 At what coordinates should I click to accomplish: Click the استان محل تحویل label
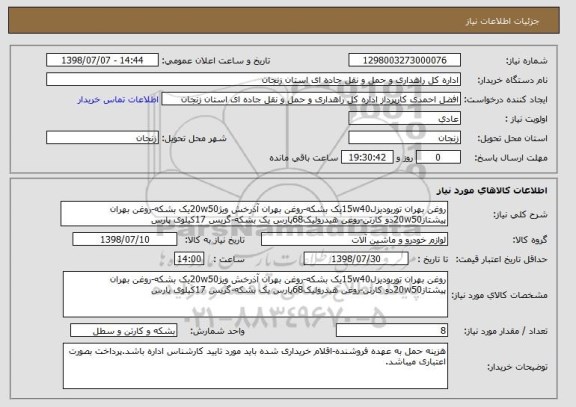pos(512,138)
